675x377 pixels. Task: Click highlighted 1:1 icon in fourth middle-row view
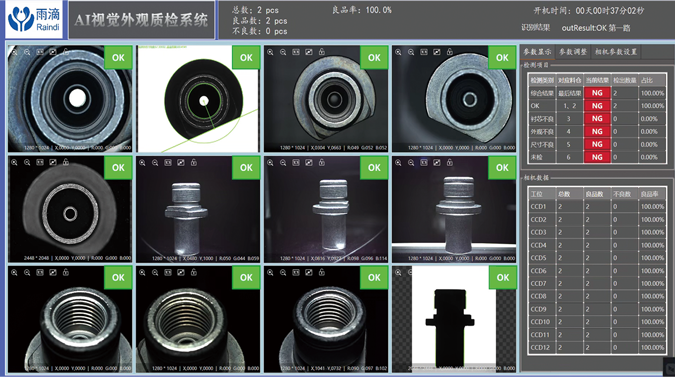point(424,163)
